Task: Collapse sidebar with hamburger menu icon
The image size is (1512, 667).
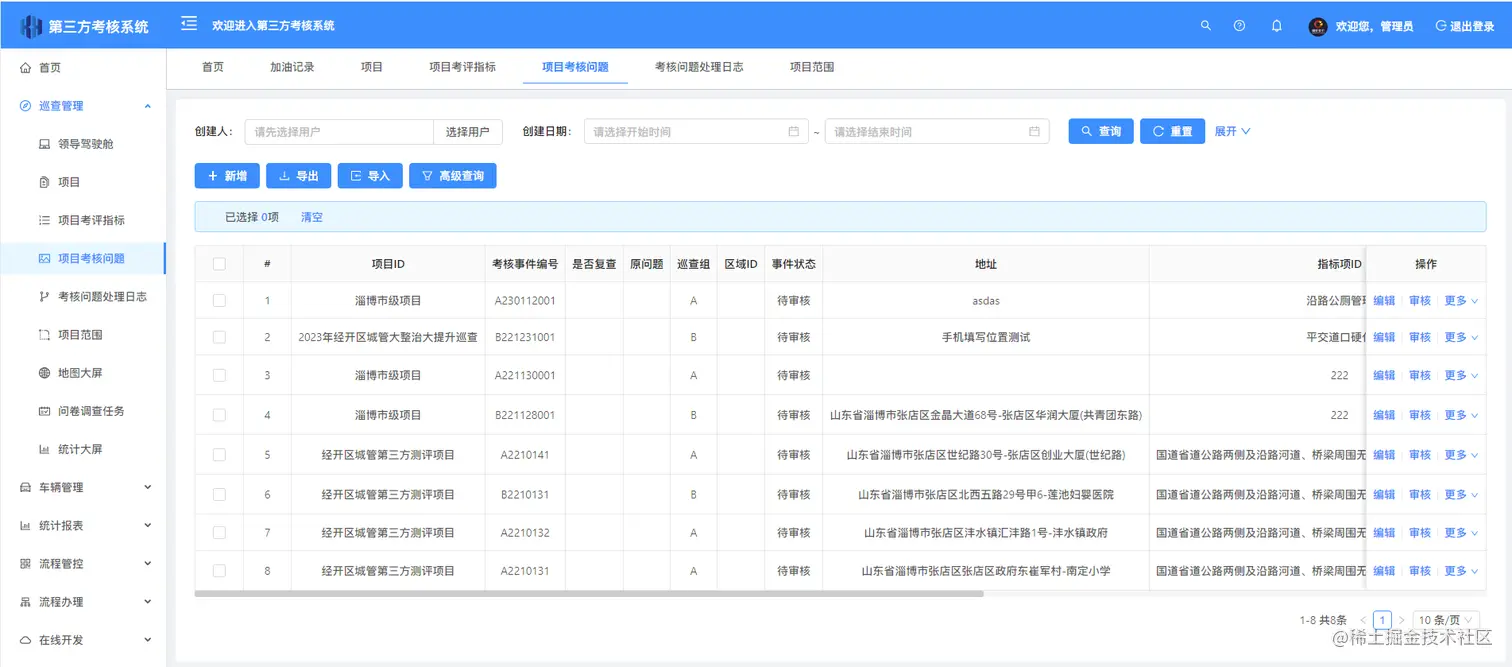Action: (x=189, y=24)
